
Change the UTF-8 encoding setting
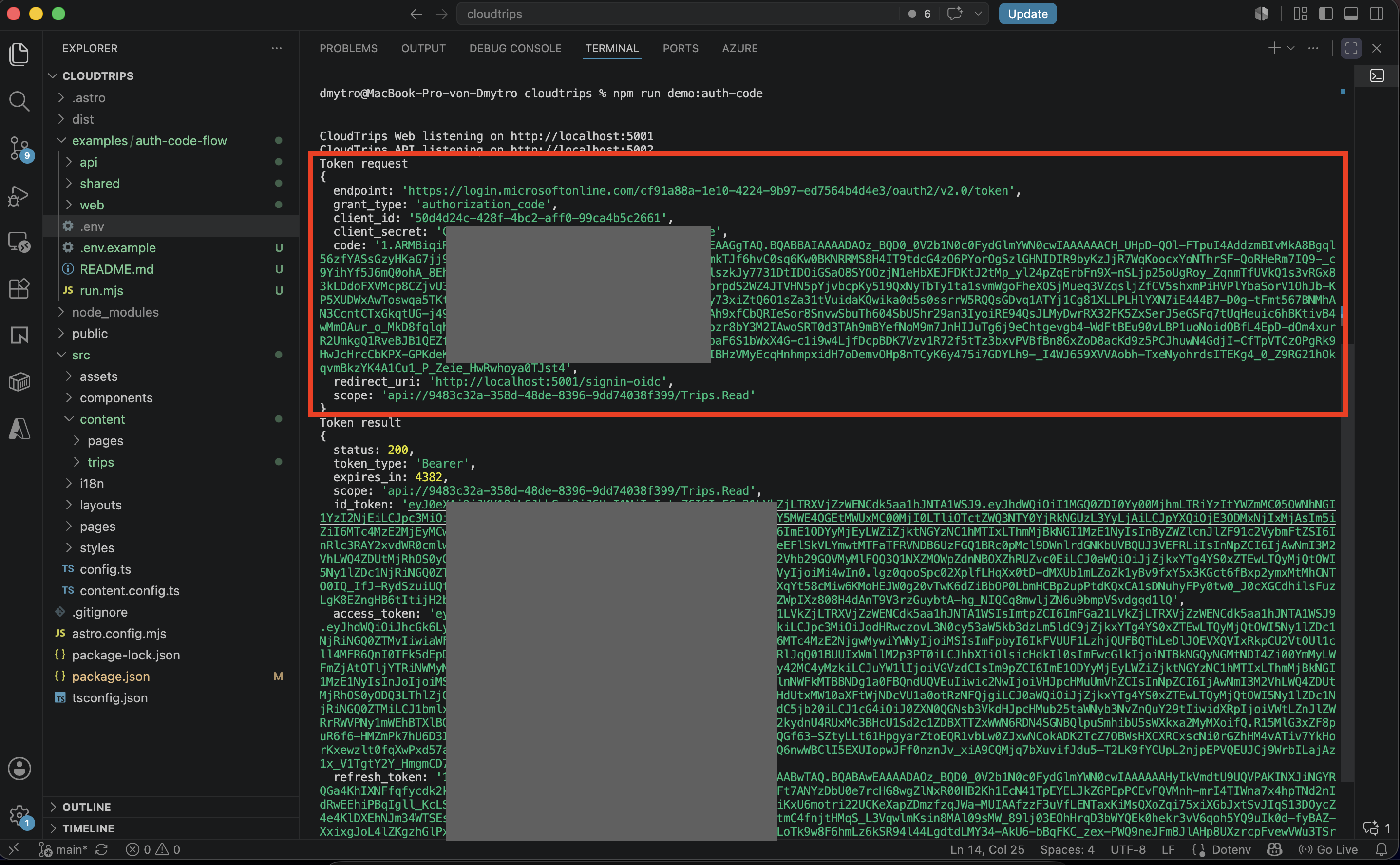click(1128, 849)
